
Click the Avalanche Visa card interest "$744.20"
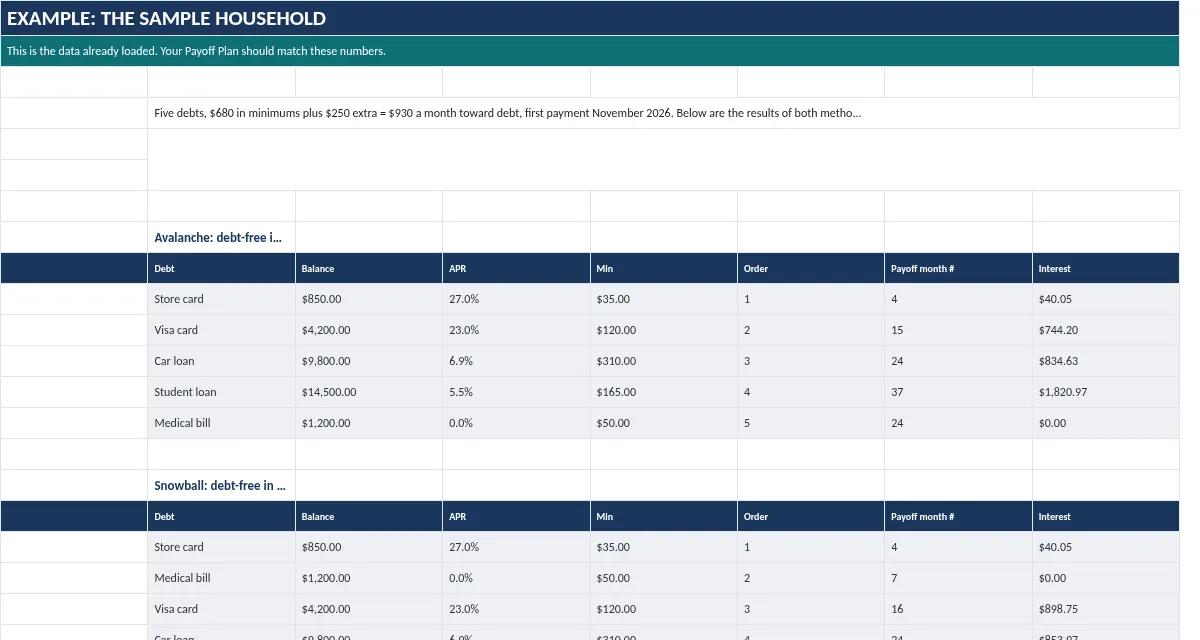[1106, 330]
